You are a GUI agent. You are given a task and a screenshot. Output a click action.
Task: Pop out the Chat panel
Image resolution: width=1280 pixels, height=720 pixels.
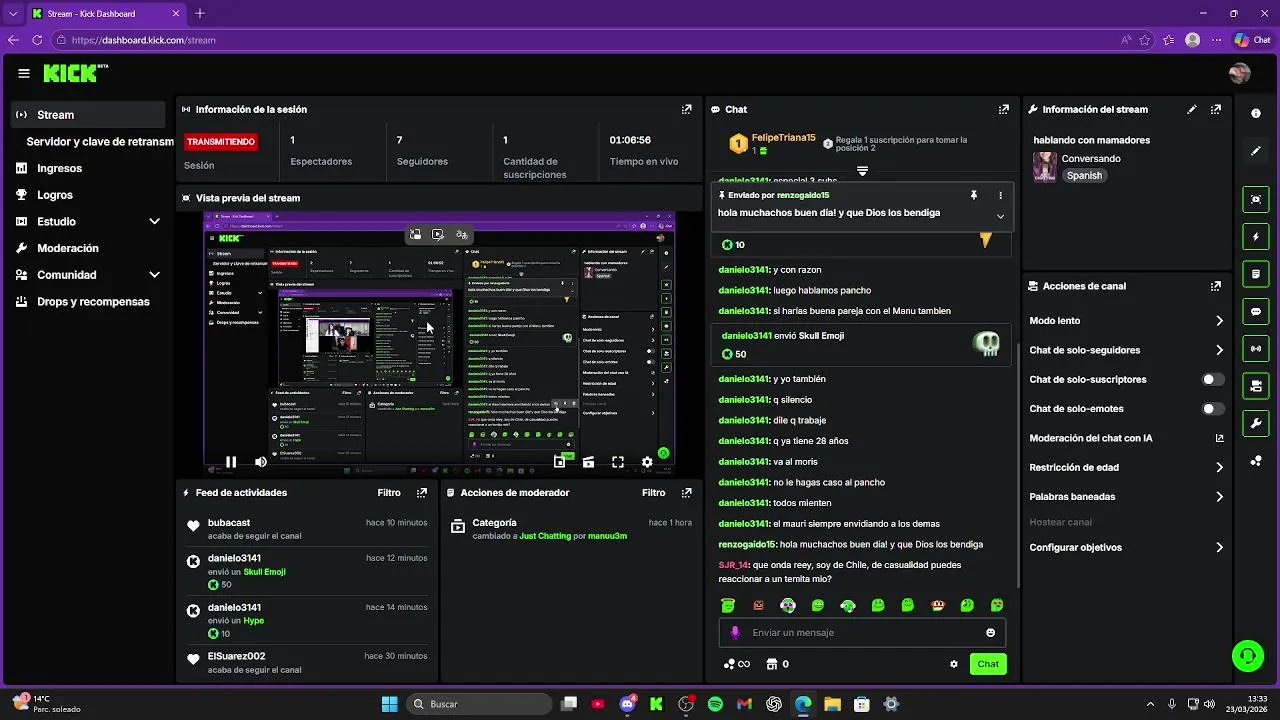(x=1003, y=109)
